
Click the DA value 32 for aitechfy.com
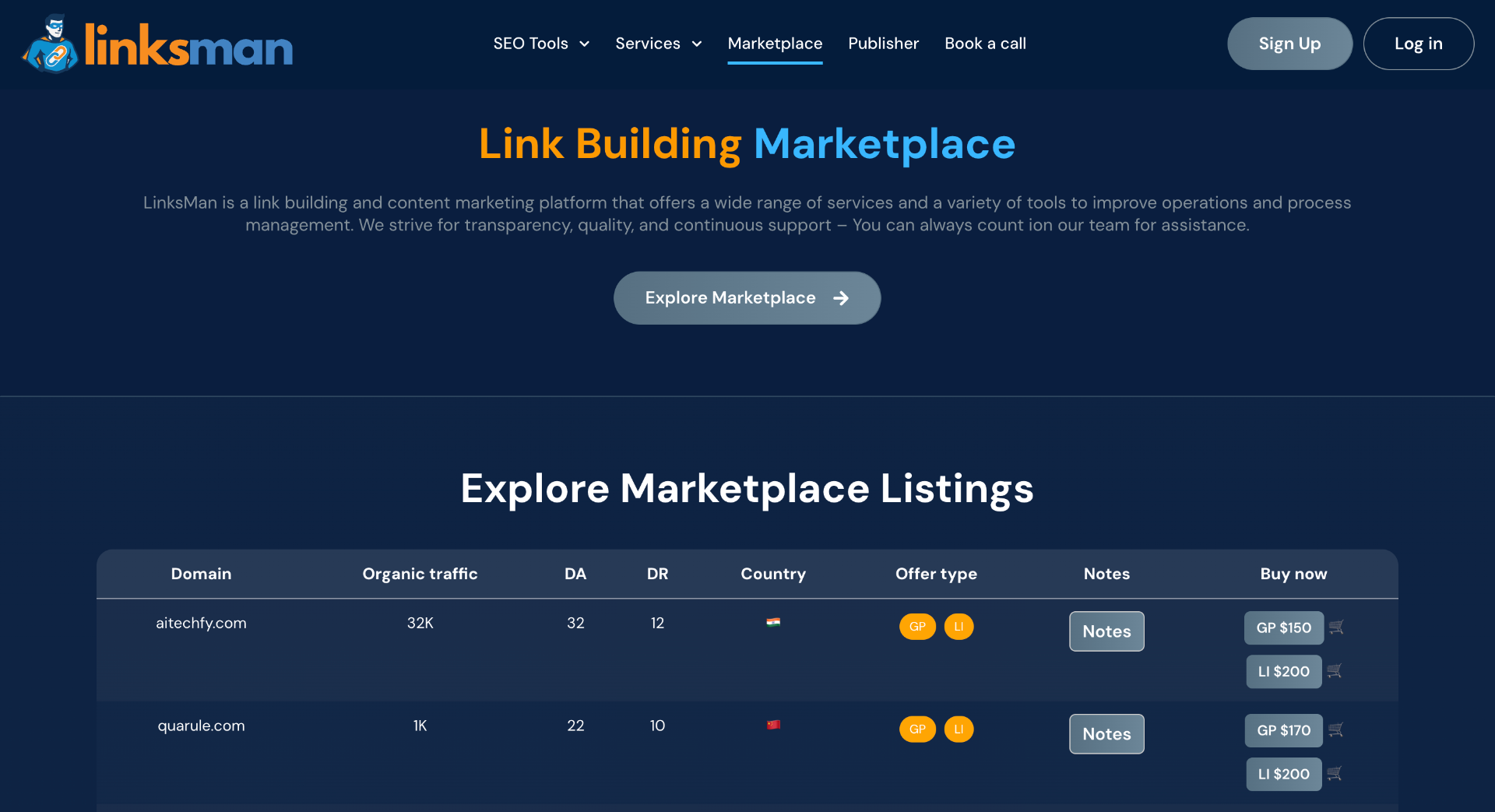575,623
